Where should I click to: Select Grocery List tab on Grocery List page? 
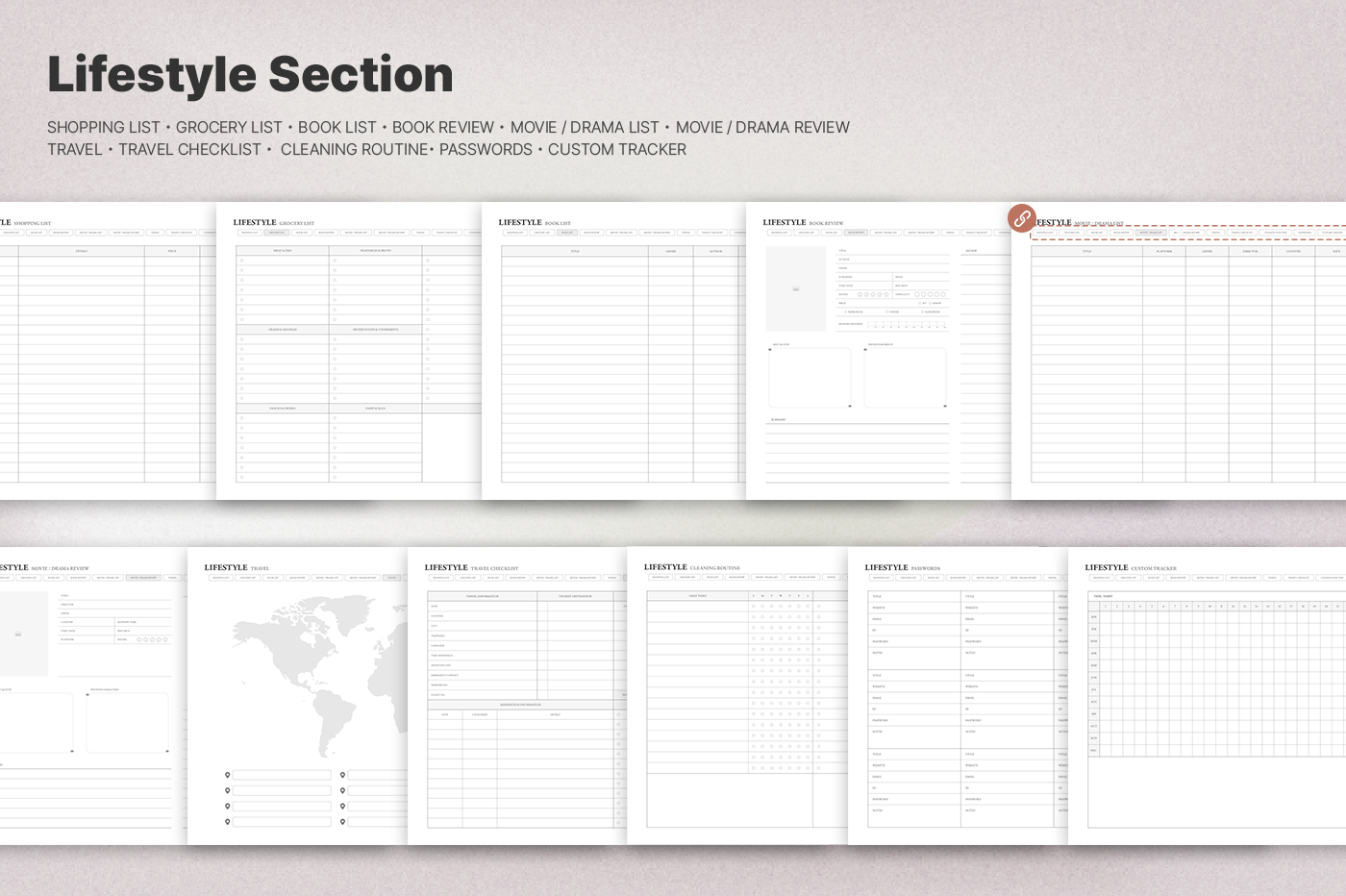click(276, 233)
